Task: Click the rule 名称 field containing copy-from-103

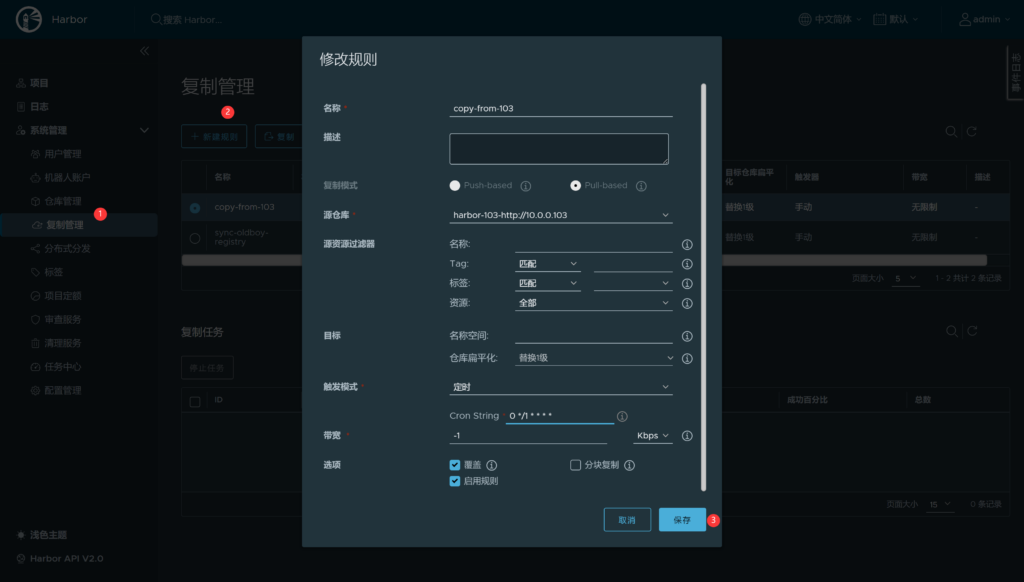Action: [x=560, y=108]
